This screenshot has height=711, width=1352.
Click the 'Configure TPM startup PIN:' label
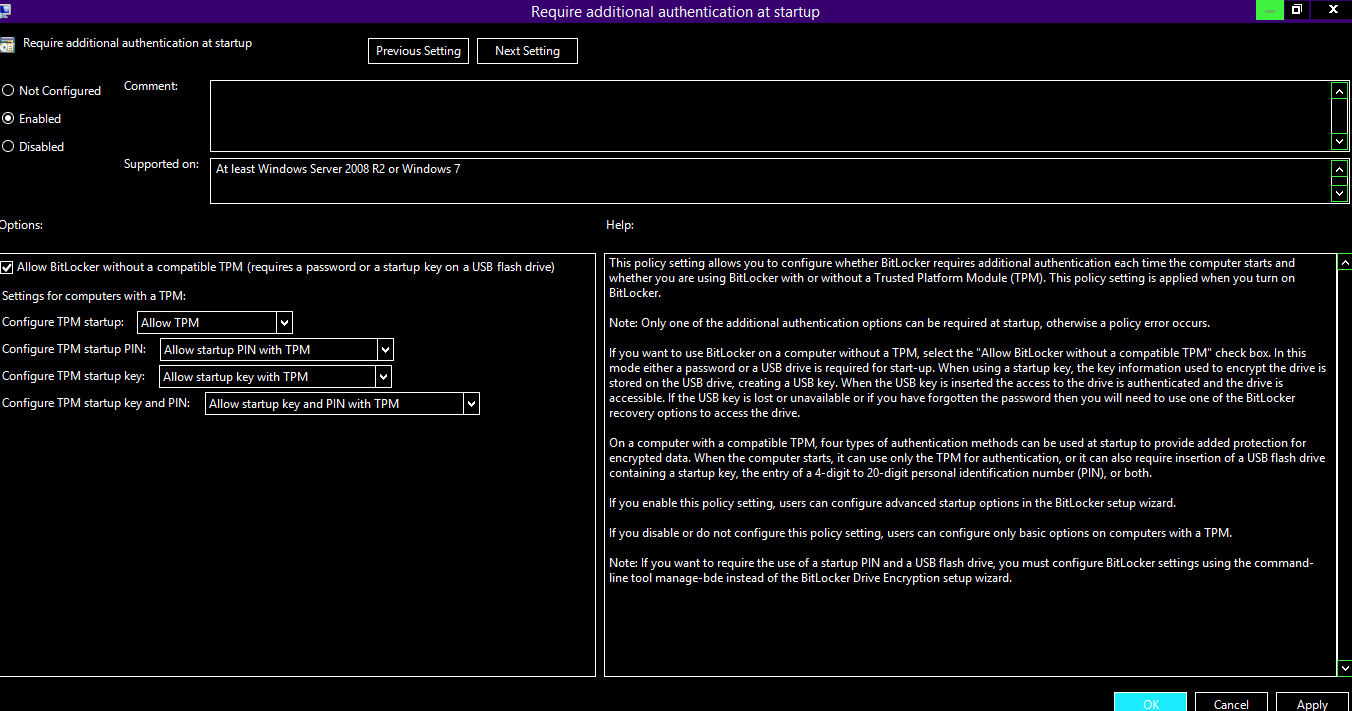tap(74, 349)
